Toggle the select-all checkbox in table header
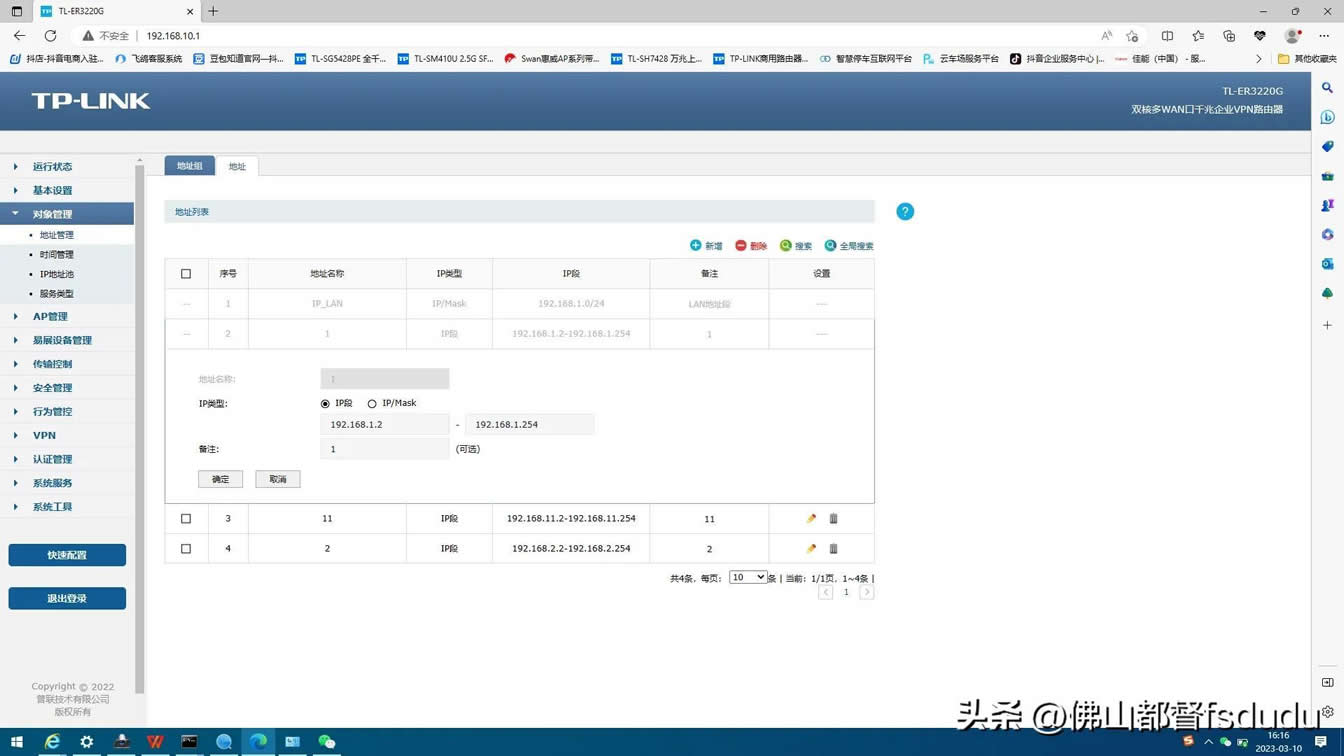Screen dimensions: 1344x756 tap(186, 274)
